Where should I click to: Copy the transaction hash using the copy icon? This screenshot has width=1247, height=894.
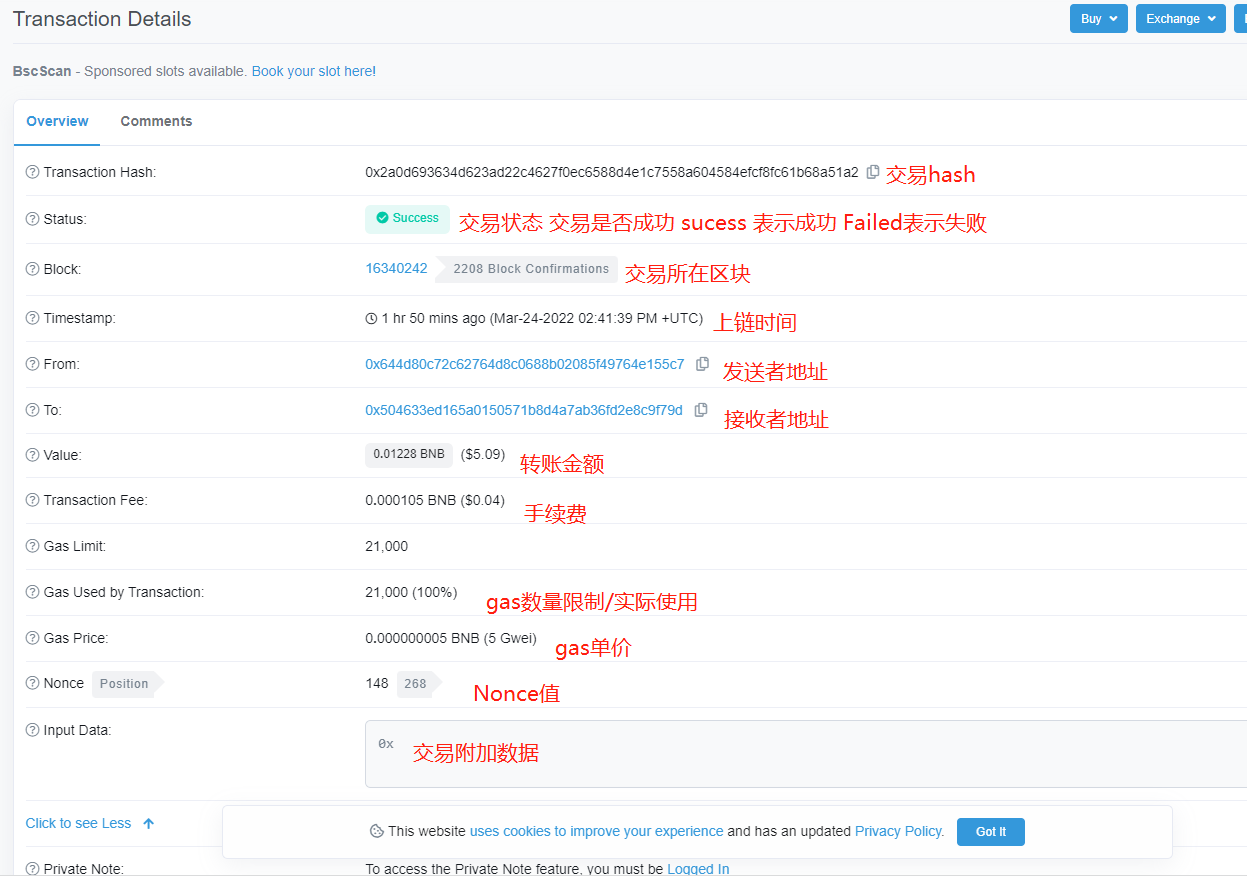(873, 172)
